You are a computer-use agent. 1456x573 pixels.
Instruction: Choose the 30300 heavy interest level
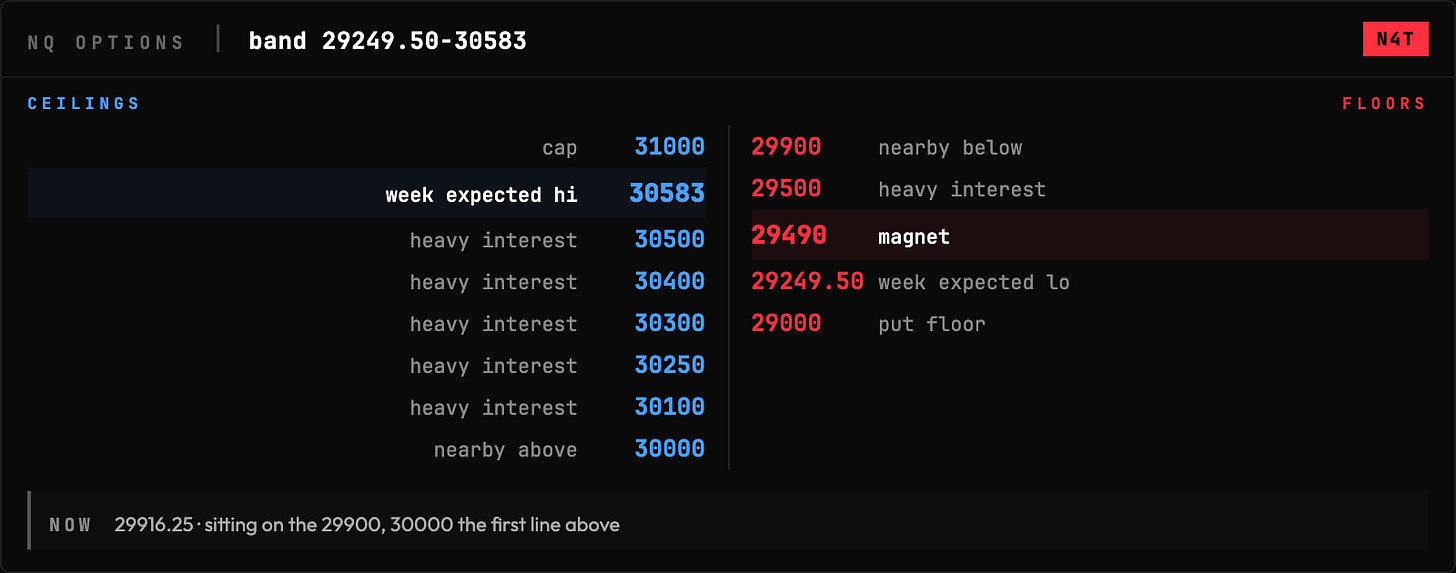367,324
